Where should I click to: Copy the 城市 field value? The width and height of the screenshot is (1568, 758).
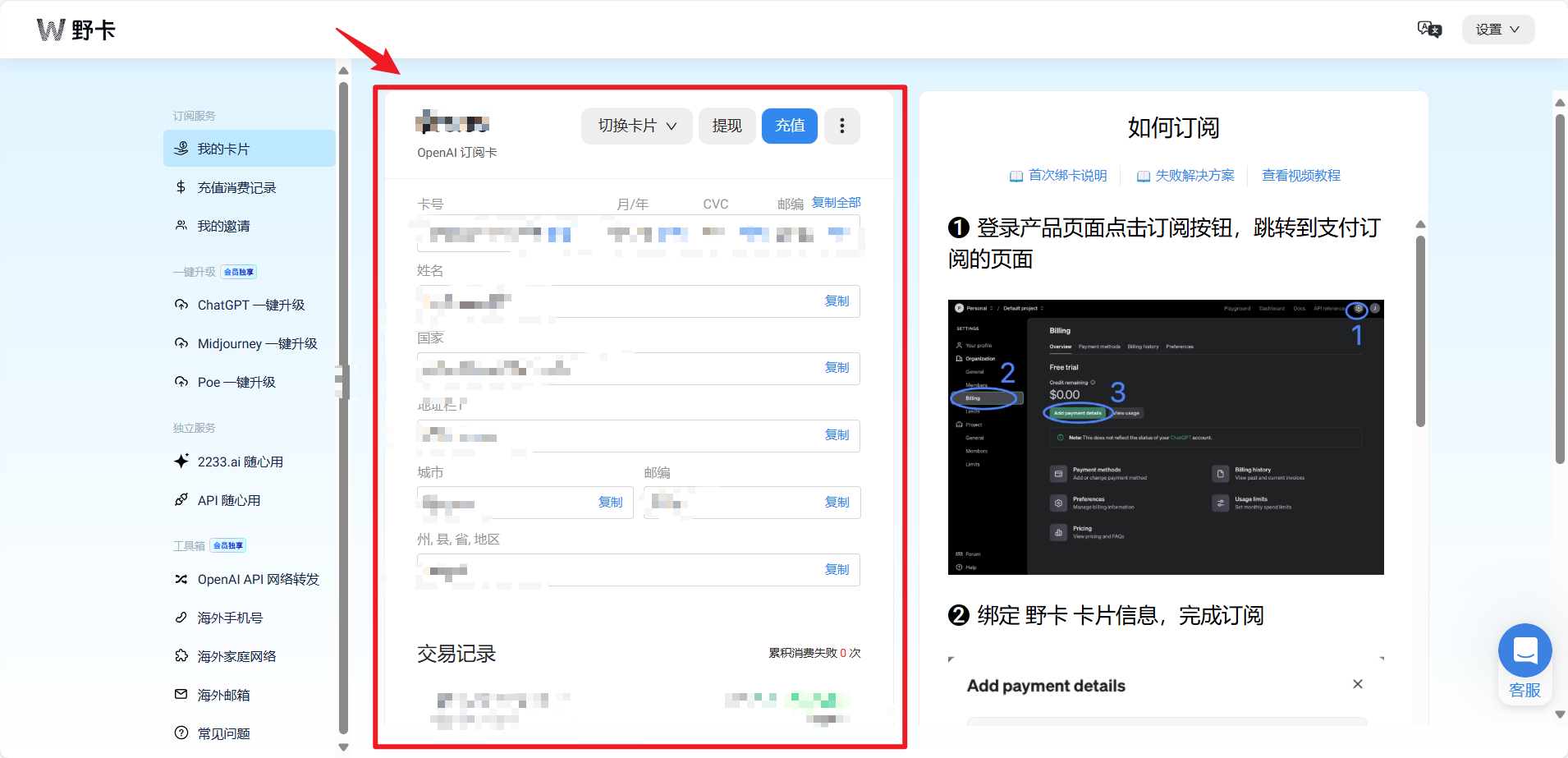click(611, 503)
